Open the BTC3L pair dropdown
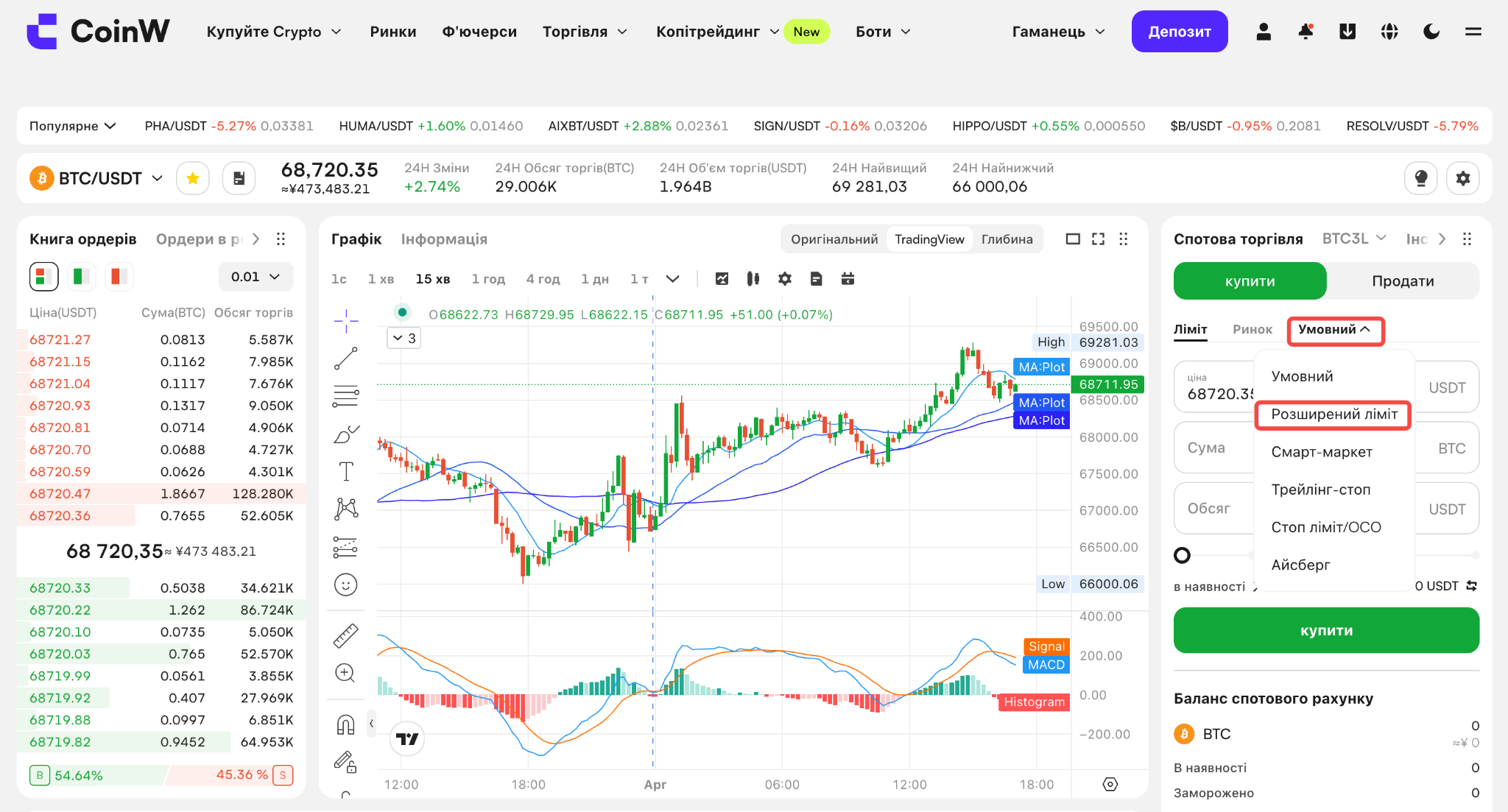1508x812 pixels. [x=1354, y=239]
